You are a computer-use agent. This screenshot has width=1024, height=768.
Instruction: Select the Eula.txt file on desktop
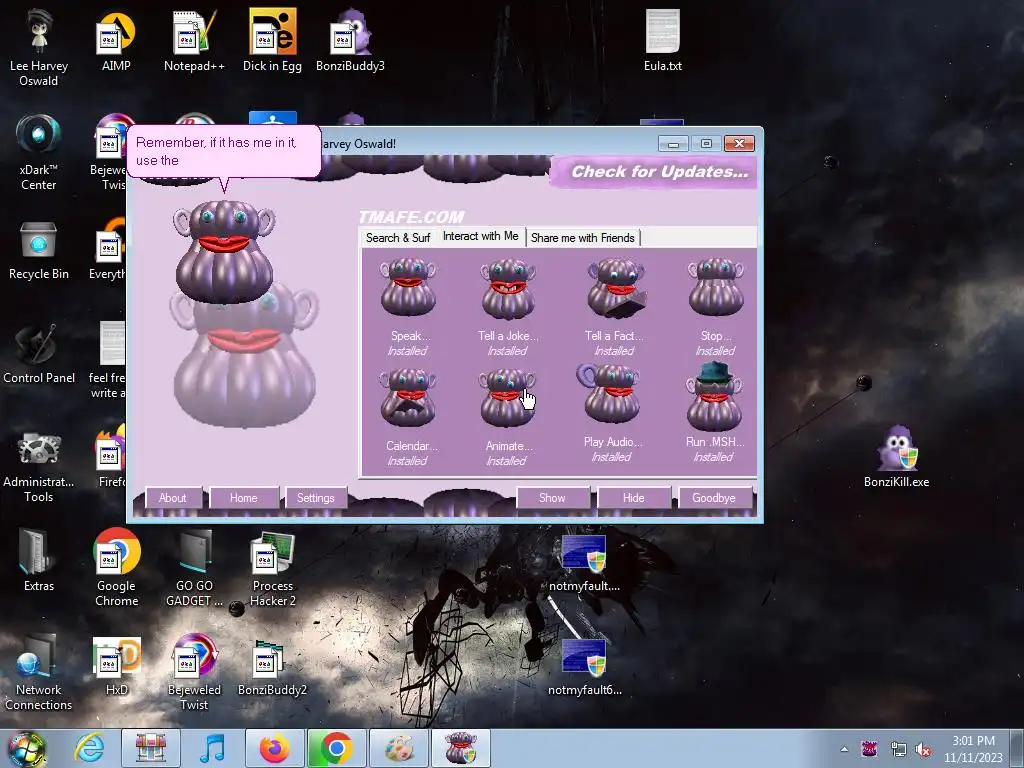663,40
